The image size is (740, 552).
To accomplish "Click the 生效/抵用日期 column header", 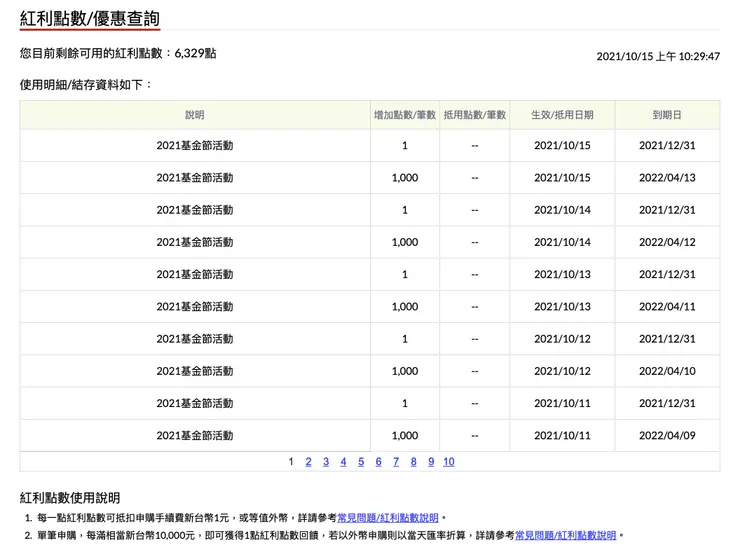I will [562, 115].
